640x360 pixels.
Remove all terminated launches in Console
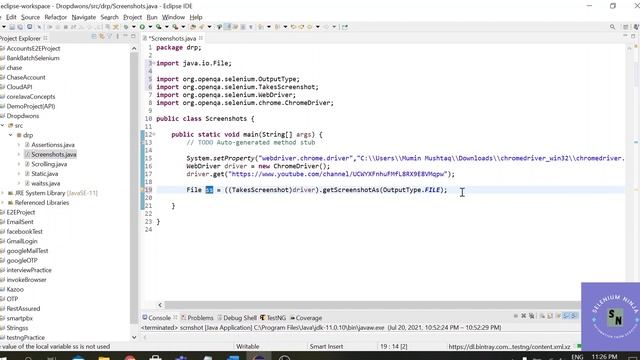click(x=531, y=316)
